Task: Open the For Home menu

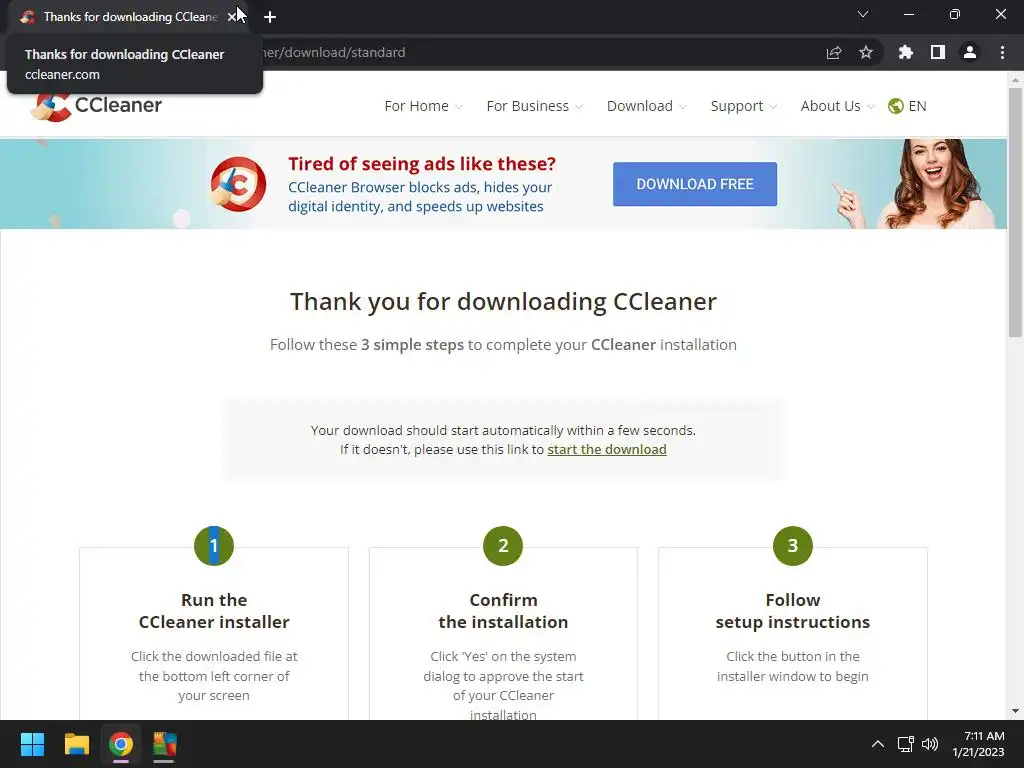Action: 423,106
